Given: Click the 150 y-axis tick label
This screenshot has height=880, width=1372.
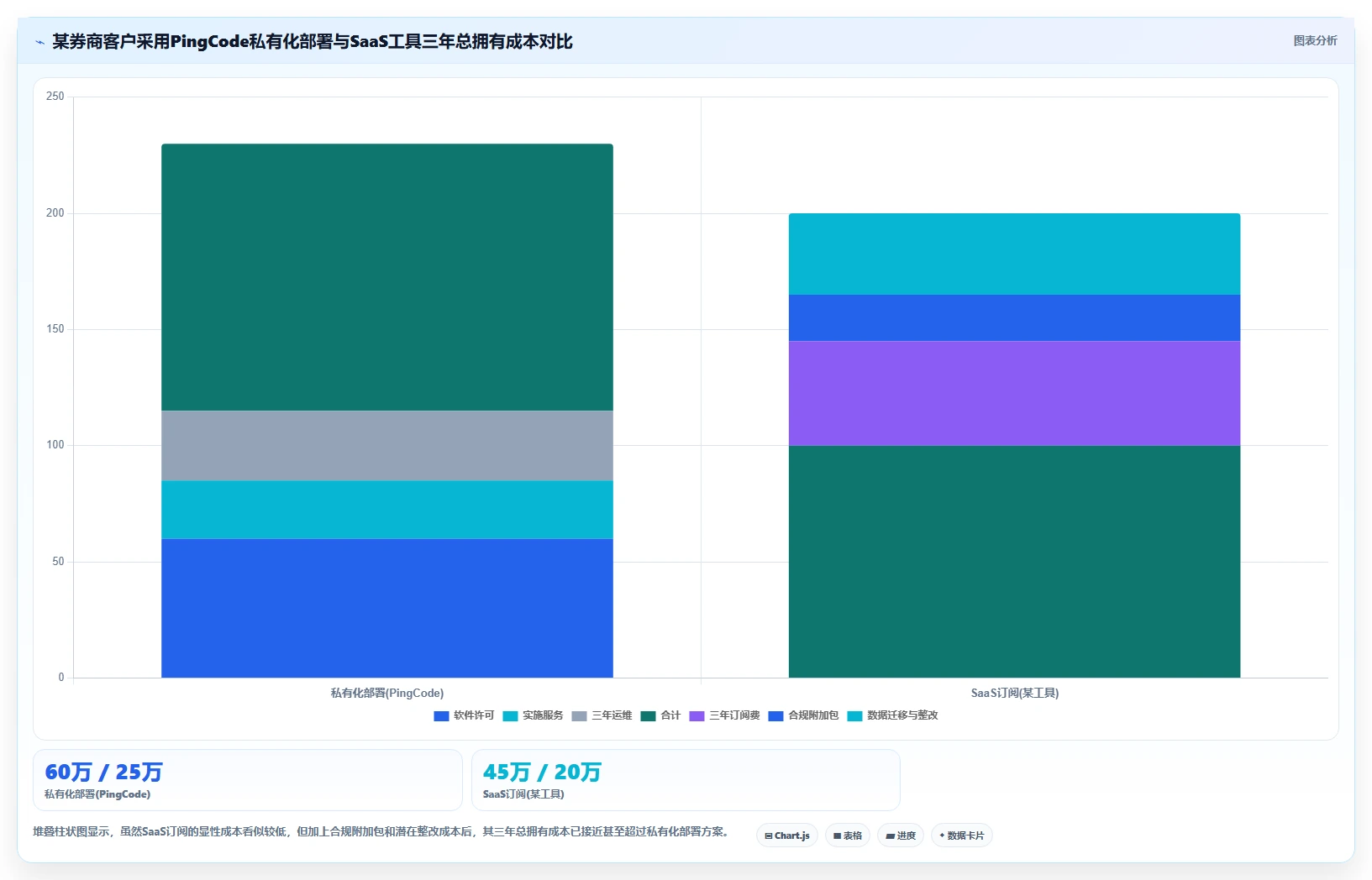Looking at the screenshot, I should [55, 329].
